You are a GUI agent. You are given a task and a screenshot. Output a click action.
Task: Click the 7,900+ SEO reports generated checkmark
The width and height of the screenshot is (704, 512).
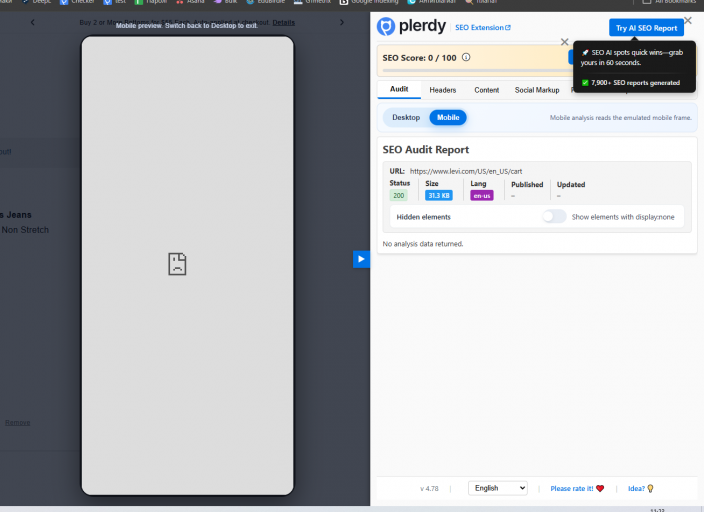(585, 83)
